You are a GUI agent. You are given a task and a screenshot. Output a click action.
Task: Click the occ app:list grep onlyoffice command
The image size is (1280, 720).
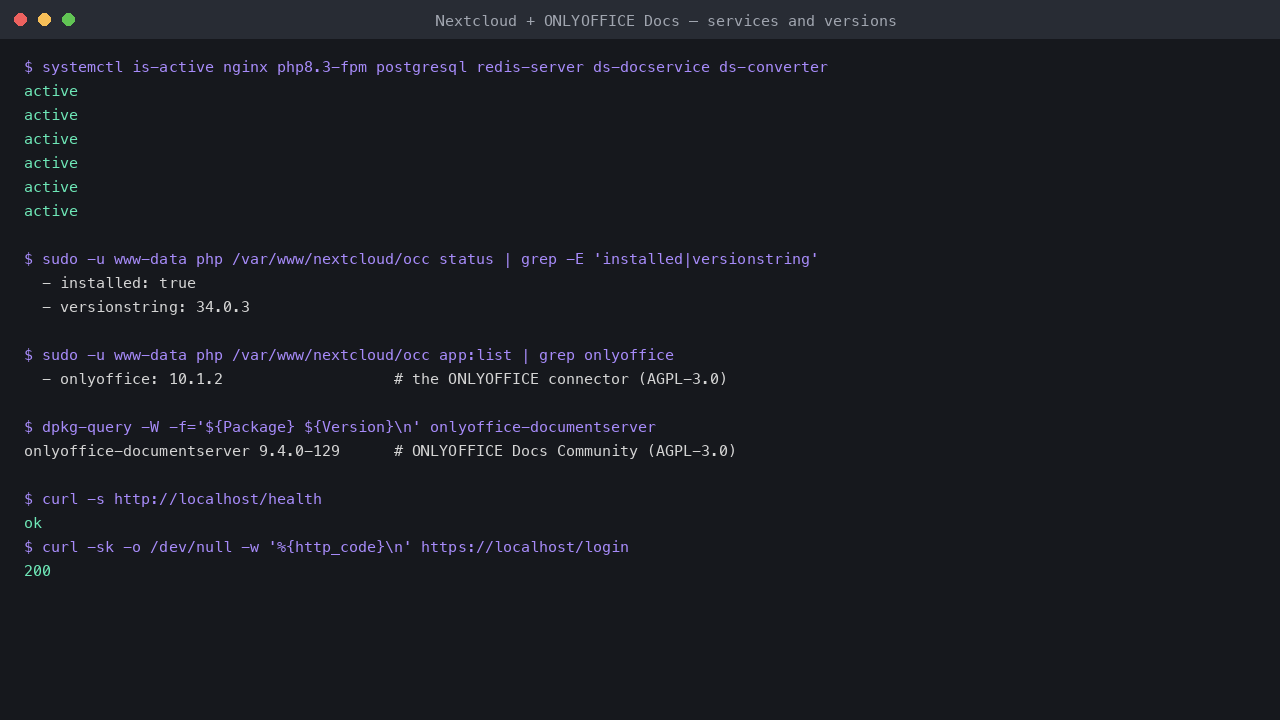click(349, 355)
